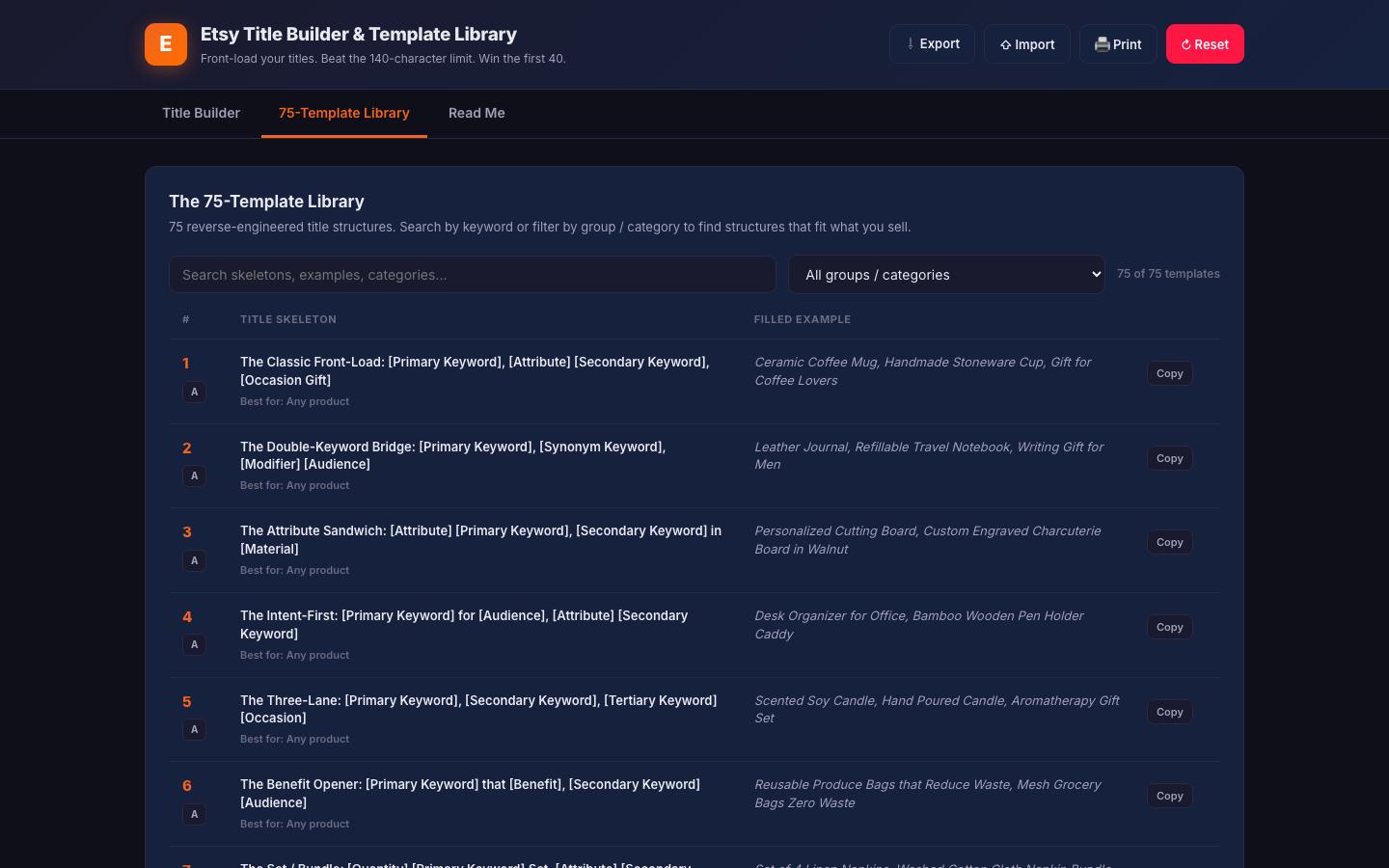Image resolution: width=1389 pixels, height=868 pixels.
Task: Click the Filled Example column header
Action: [x=803, y=319]
